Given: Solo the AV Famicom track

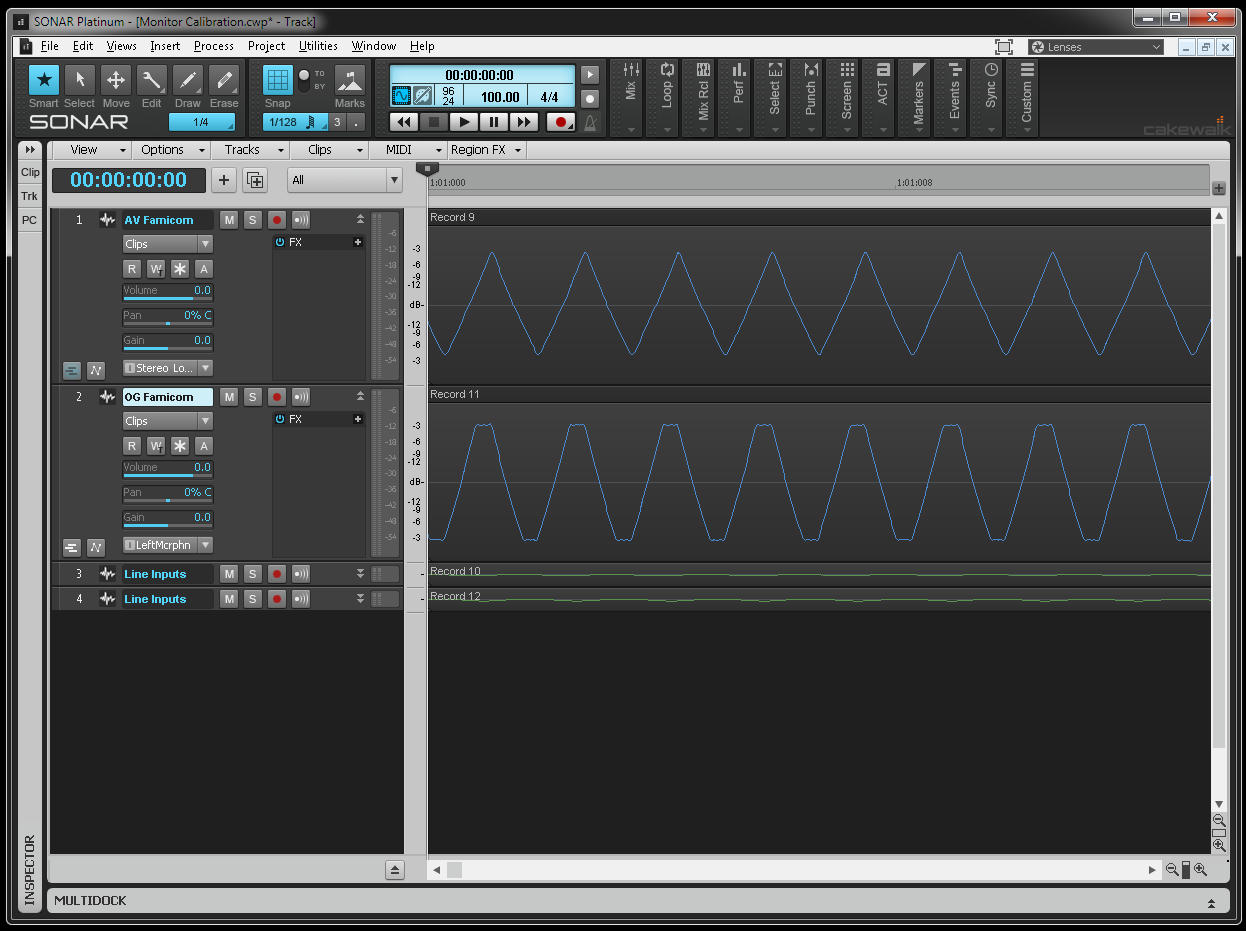Looking at the screenshot, I should point(252,220).
